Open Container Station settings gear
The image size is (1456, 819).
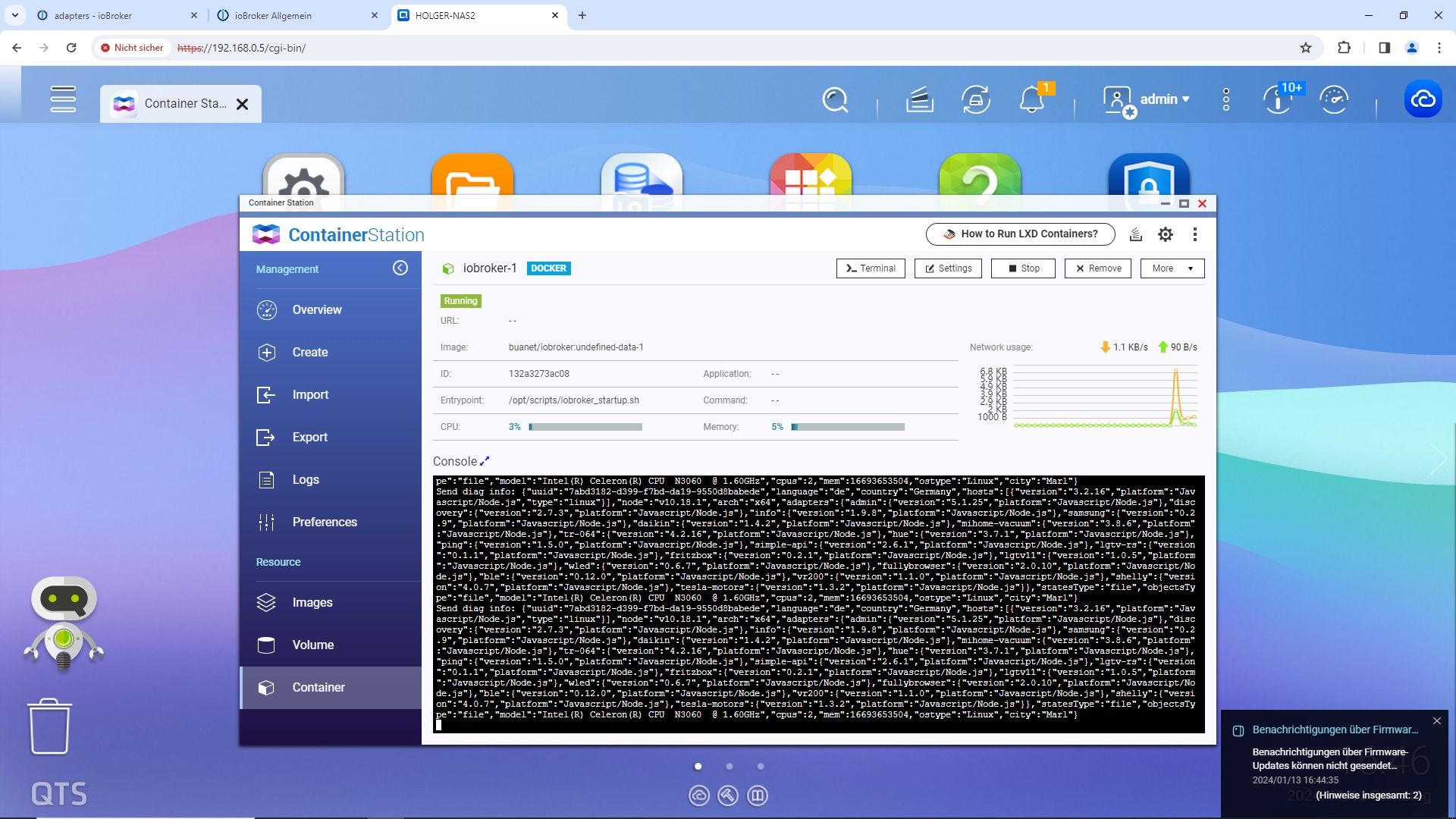[x=1166, y=234]
